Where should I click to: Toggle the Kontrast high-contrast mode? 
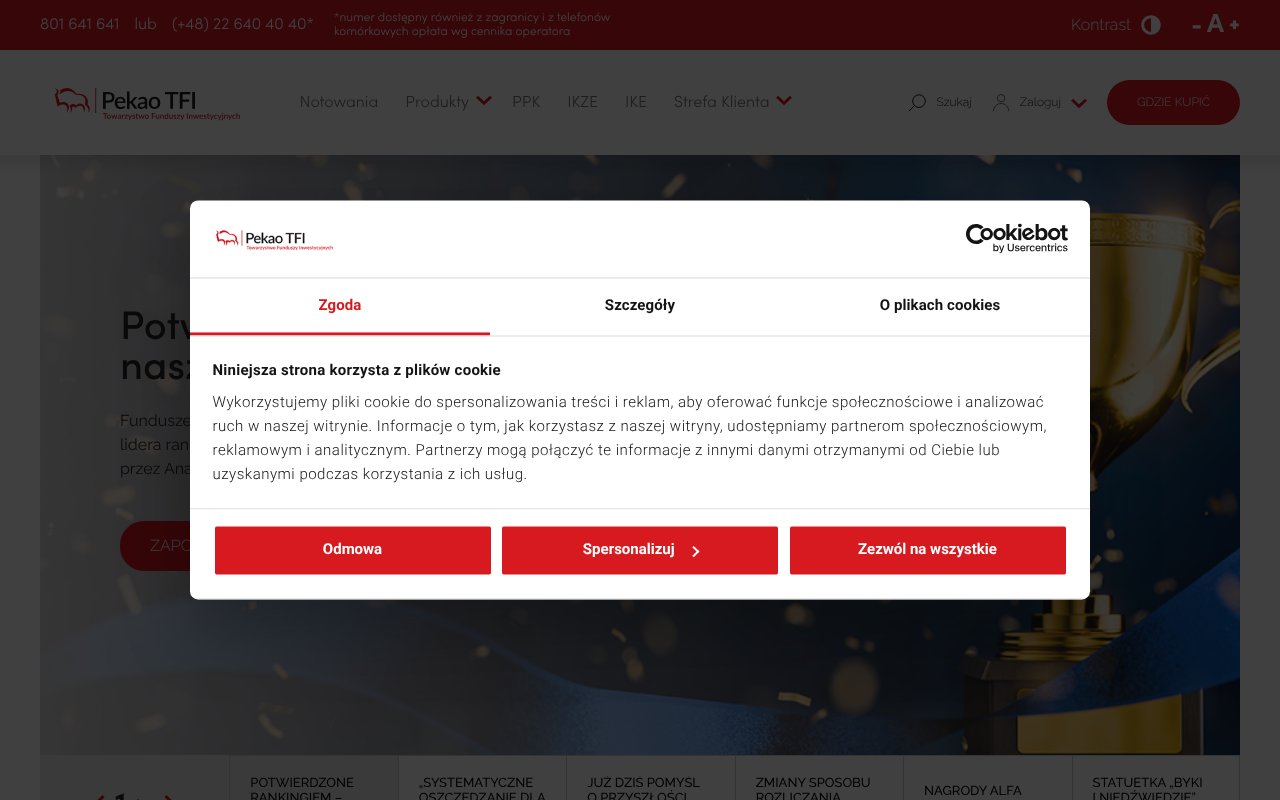pos(1150,25)
